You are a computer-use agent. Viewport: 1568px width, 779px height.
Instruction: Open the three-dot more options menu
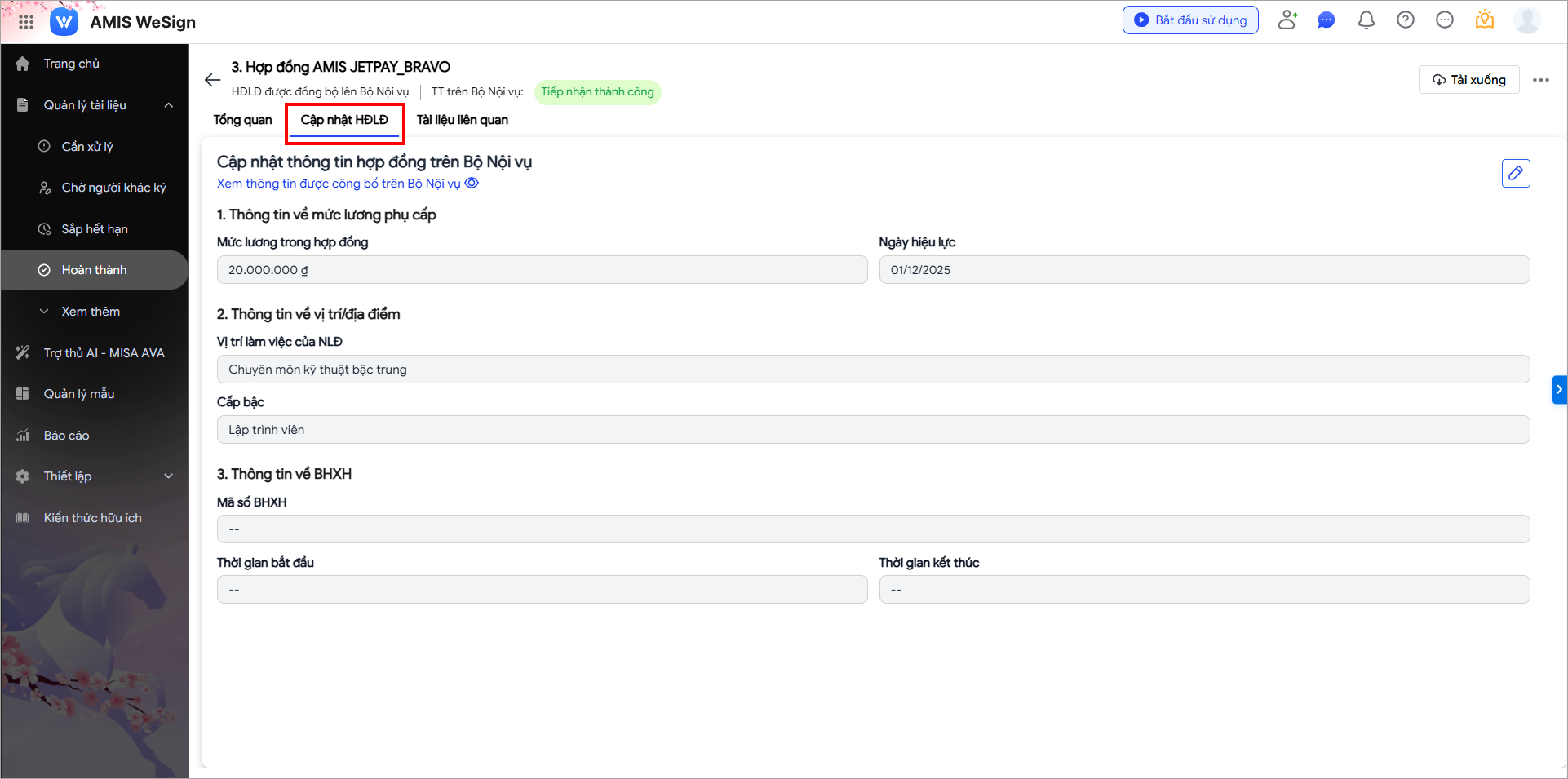tap(1540, 80)
